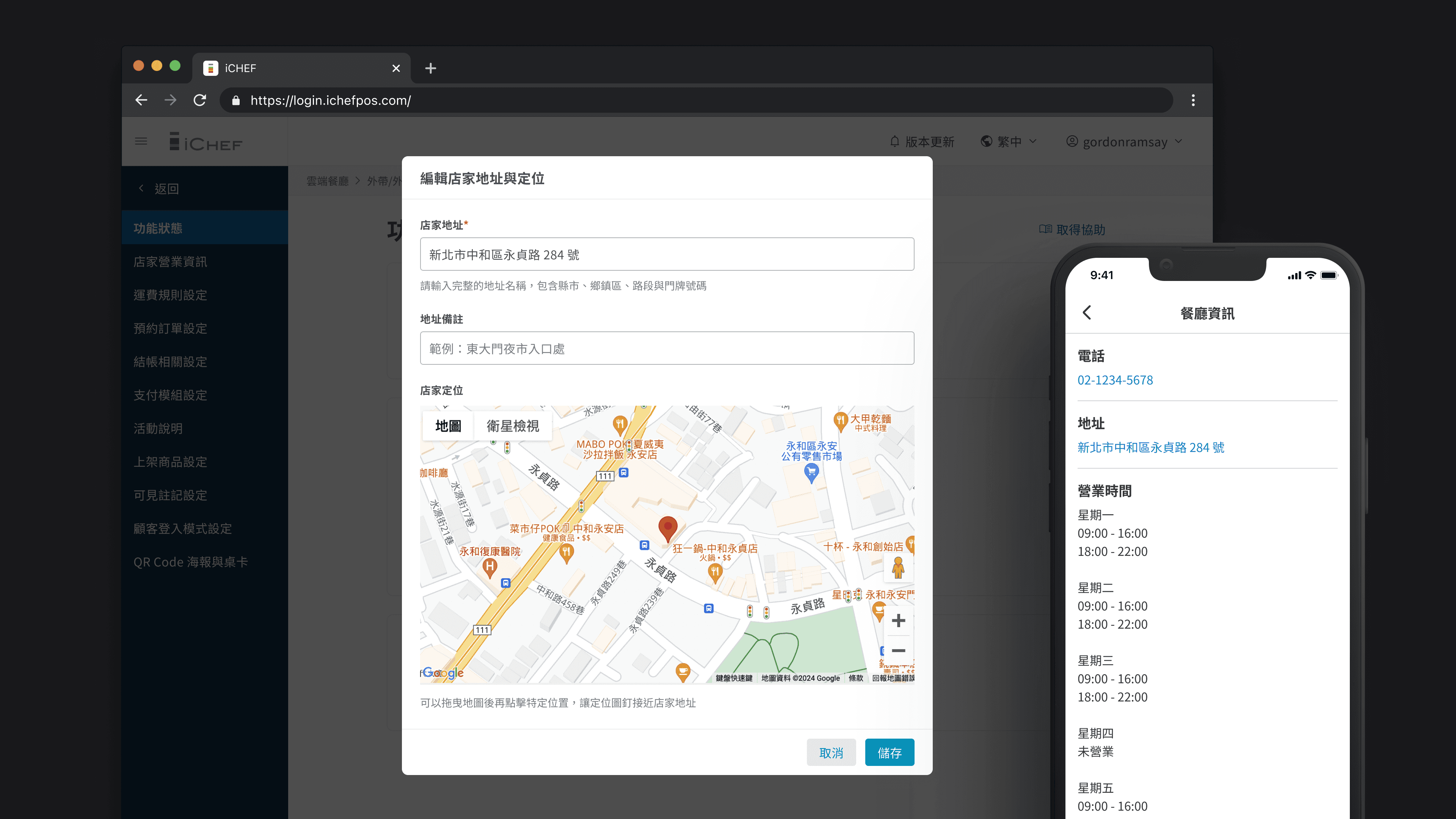The image size is (1456, 819).
Task: Click the browser reload icon
Action: pos(199,100)
